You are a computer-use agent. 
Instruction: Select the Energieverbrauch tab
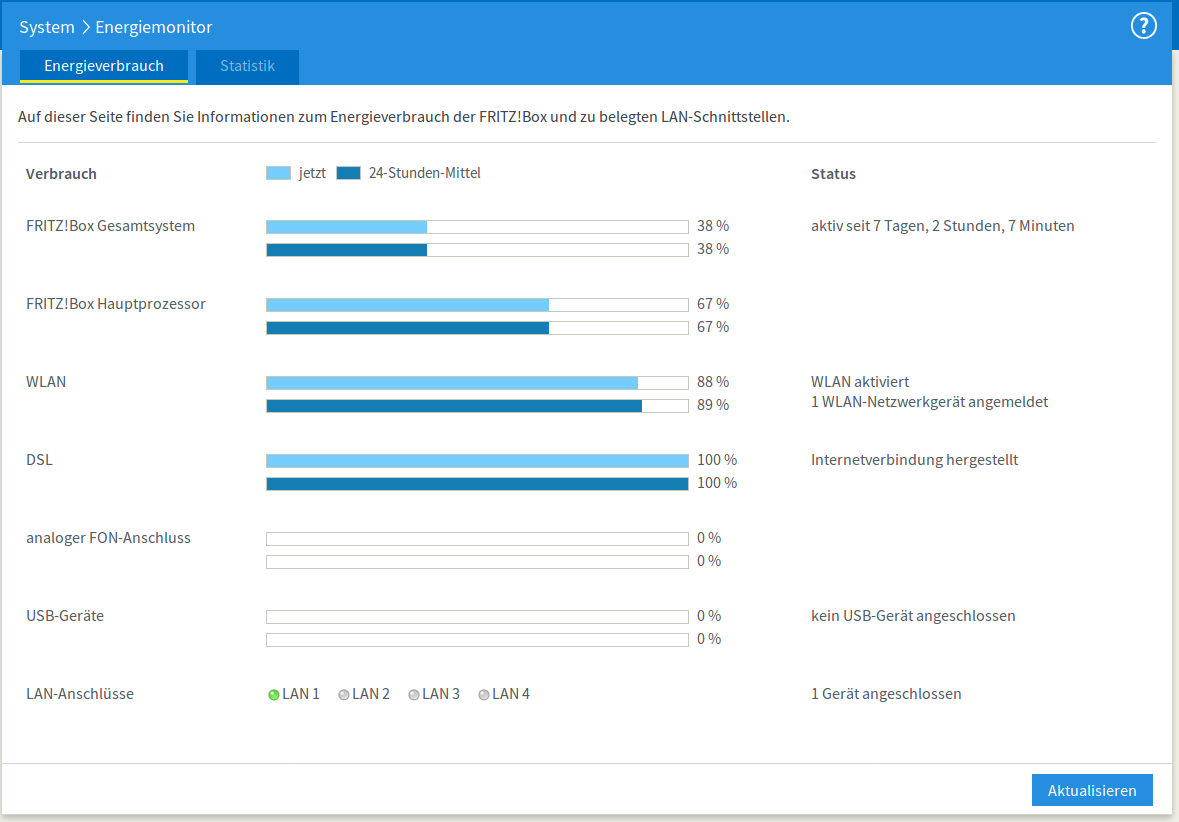pos(104,66)
